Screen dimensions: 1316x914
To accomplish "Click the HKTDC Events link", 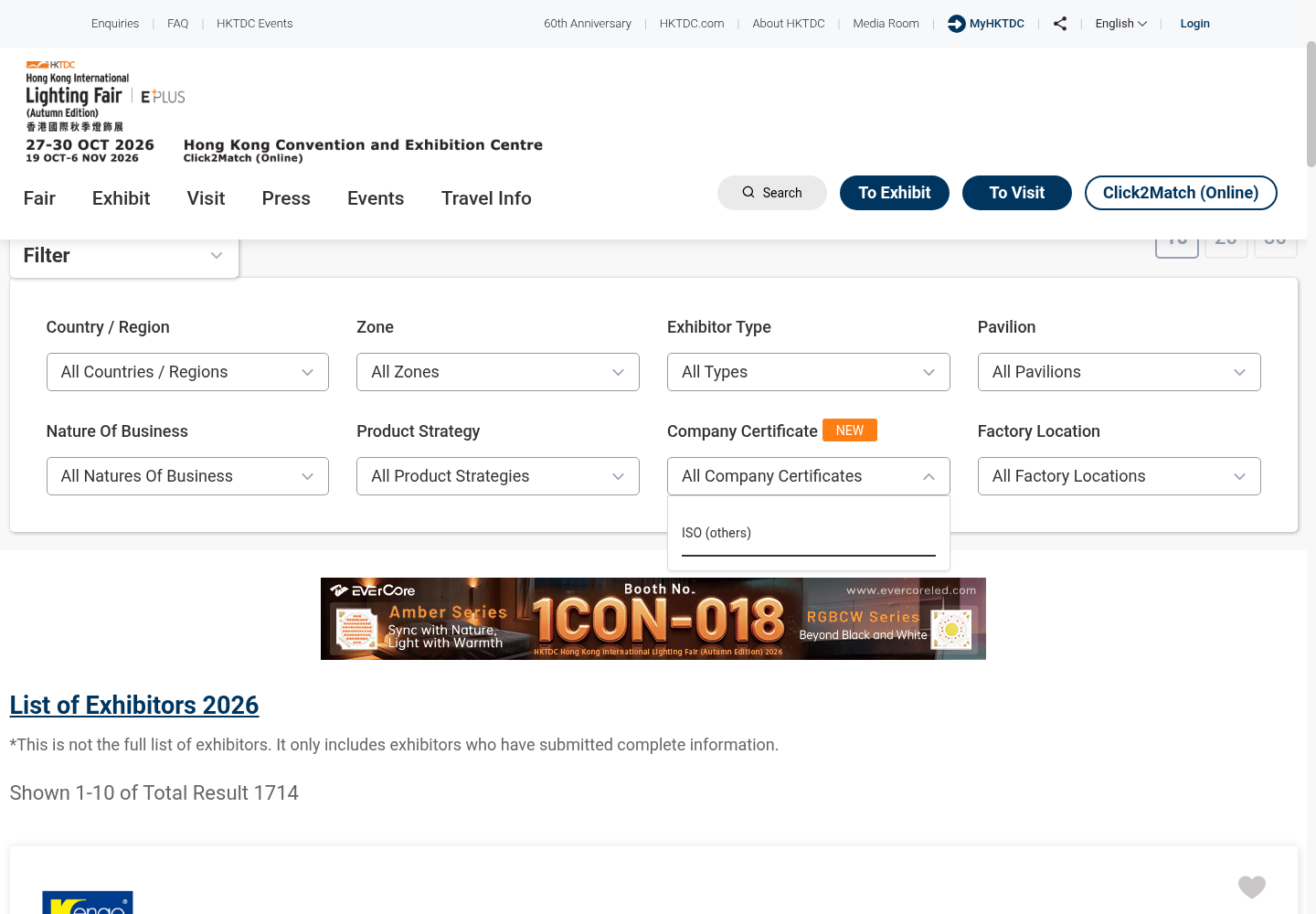I will [x=255, y=24].
